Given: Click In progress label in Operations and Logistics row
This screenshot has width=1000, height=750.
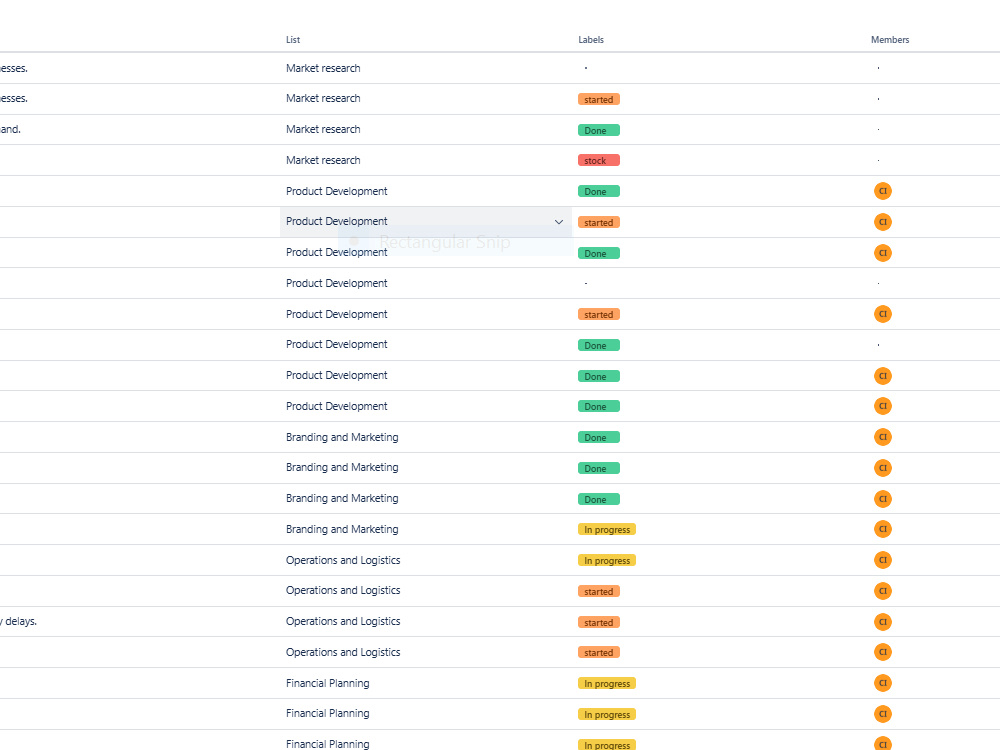Looking at the screenshot, I should pos(607,561).
